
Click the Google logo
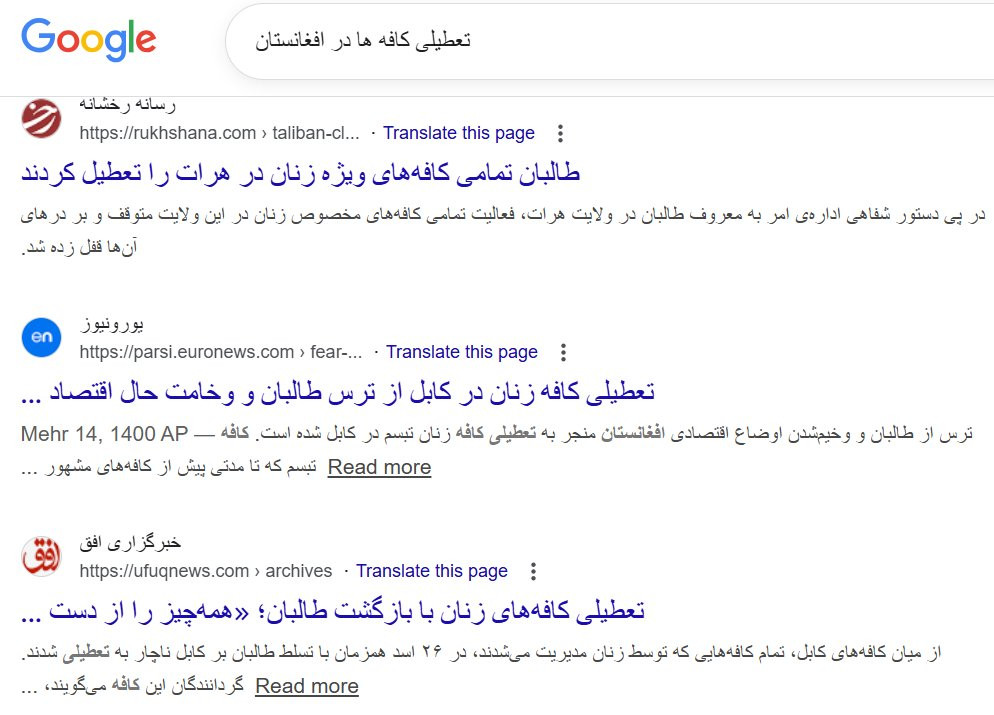click(x=89, y=39)
